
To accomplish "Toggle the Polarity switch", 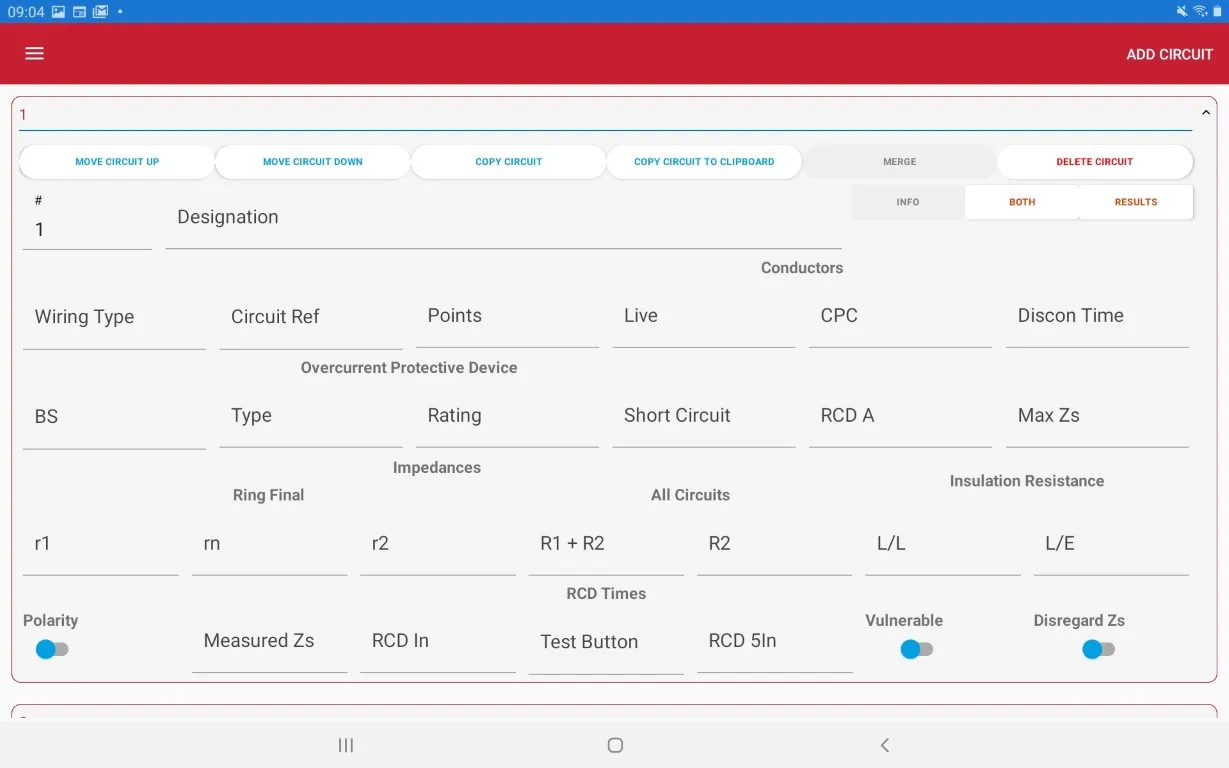I will coord(52,649).
